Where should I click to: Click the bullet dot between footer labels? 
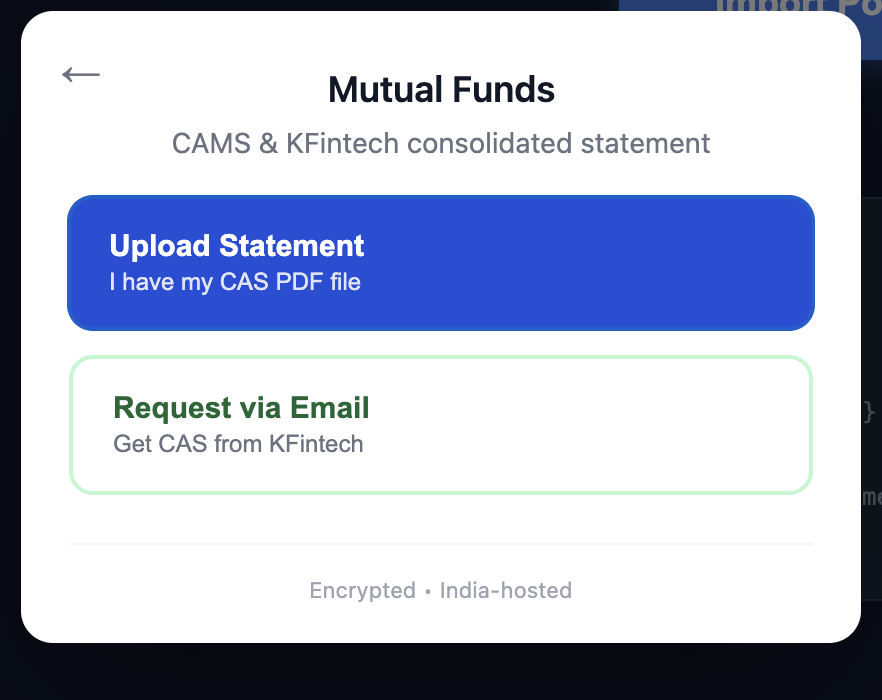(428, 592)
